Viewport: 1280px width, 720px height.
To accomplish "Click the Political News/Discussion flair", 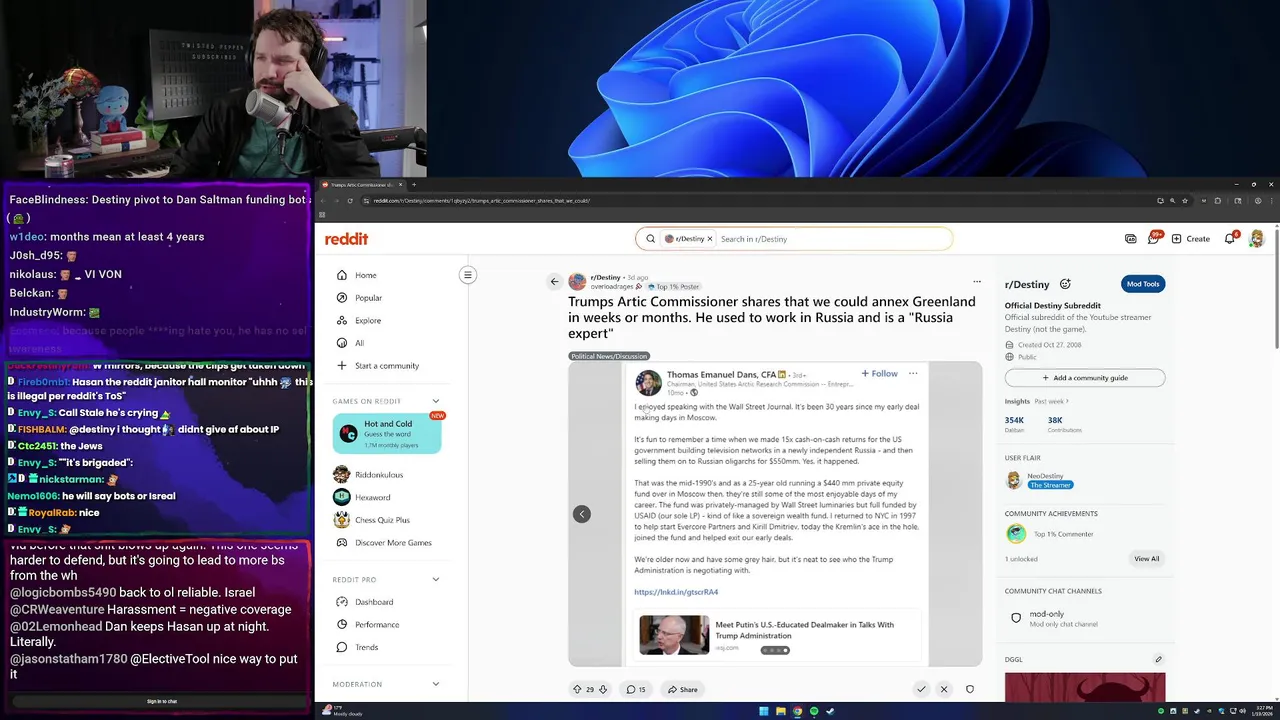I will tap(609, 356).
